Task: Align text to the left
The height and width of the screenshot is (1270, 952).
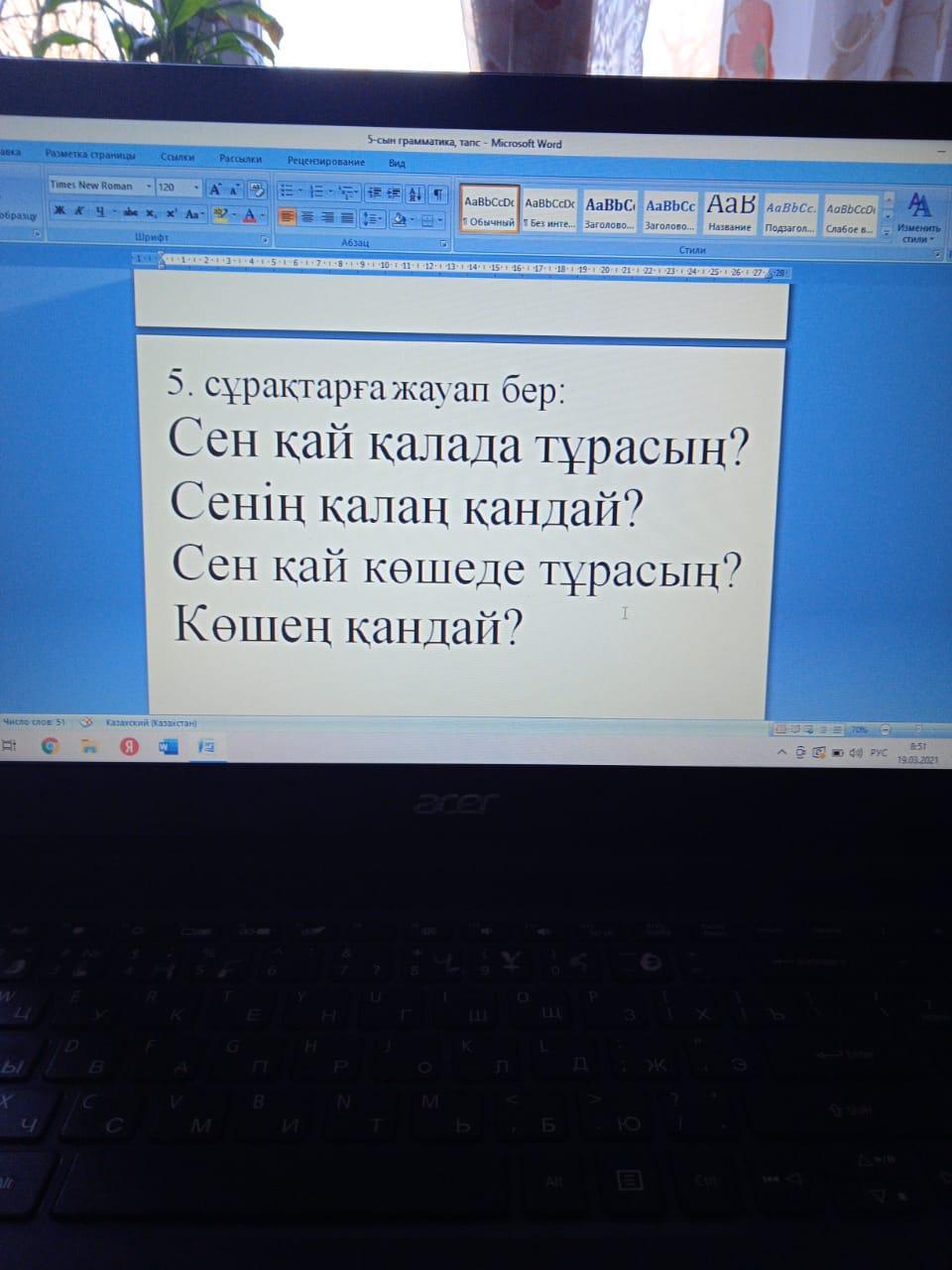Action: tap(288, 216)
